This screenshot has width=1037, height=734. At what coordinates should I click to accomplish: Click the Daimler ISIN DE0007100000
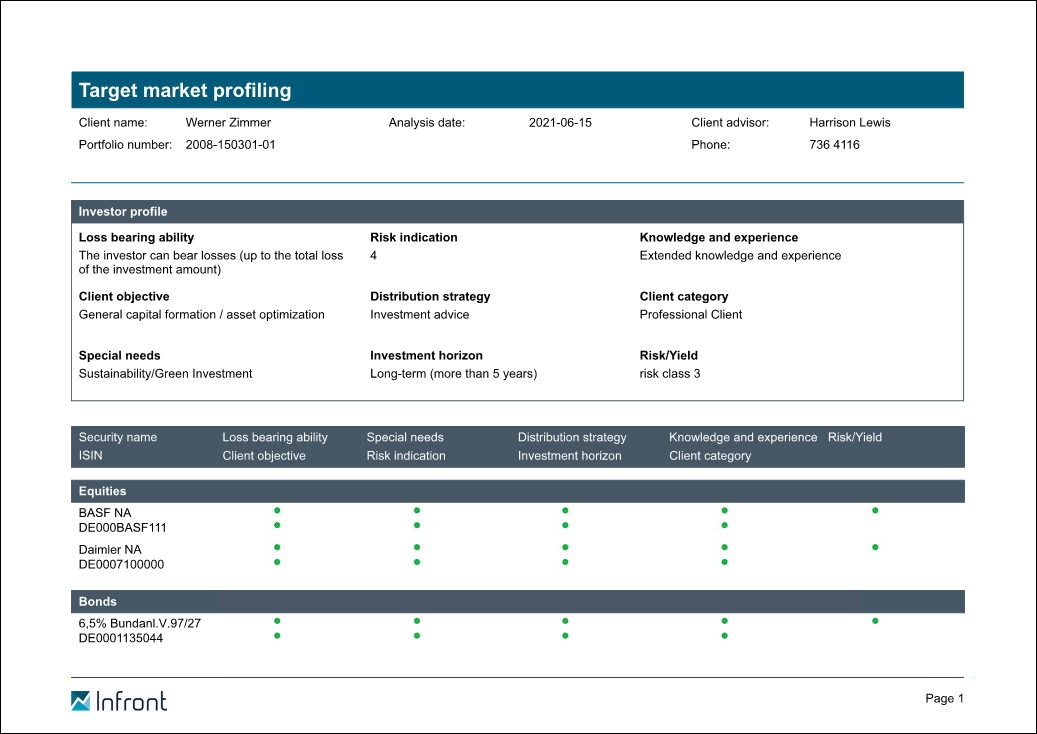pyautogui.click(x=121, y=564)
